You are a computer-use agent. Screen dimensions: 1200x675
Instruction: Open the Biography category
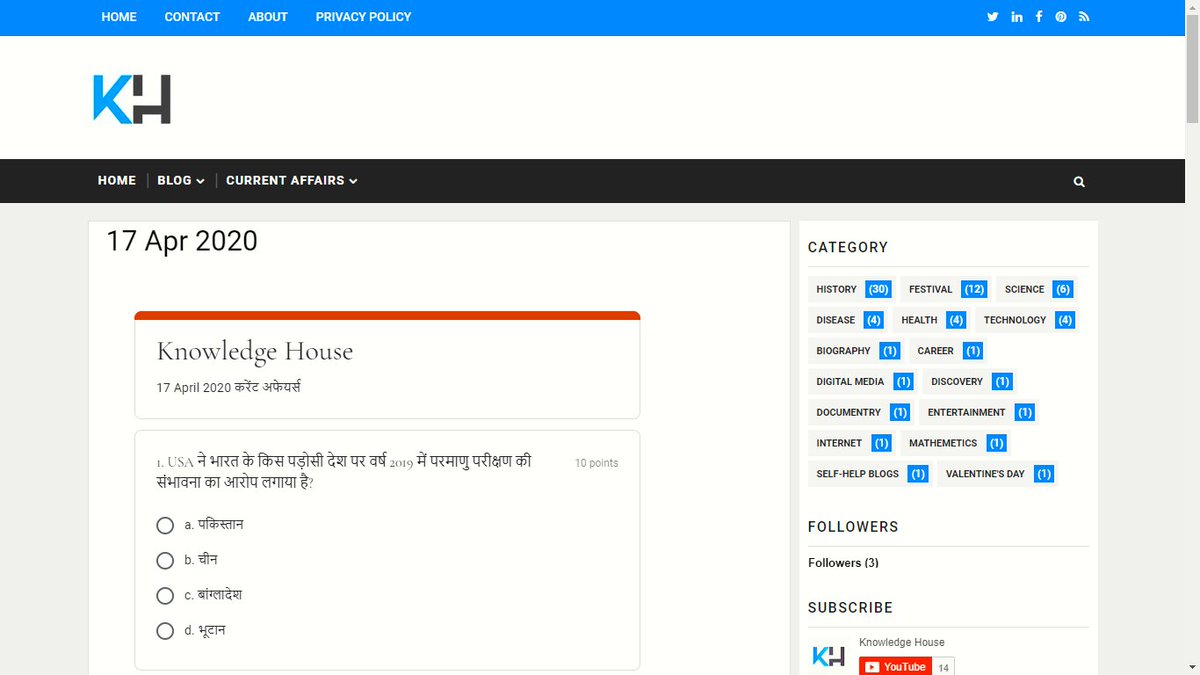(x=856, y=351)
